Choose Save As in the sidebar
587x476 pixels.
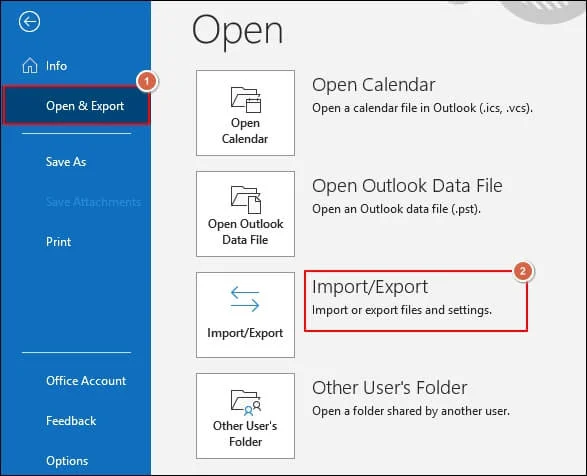[66, 162]
